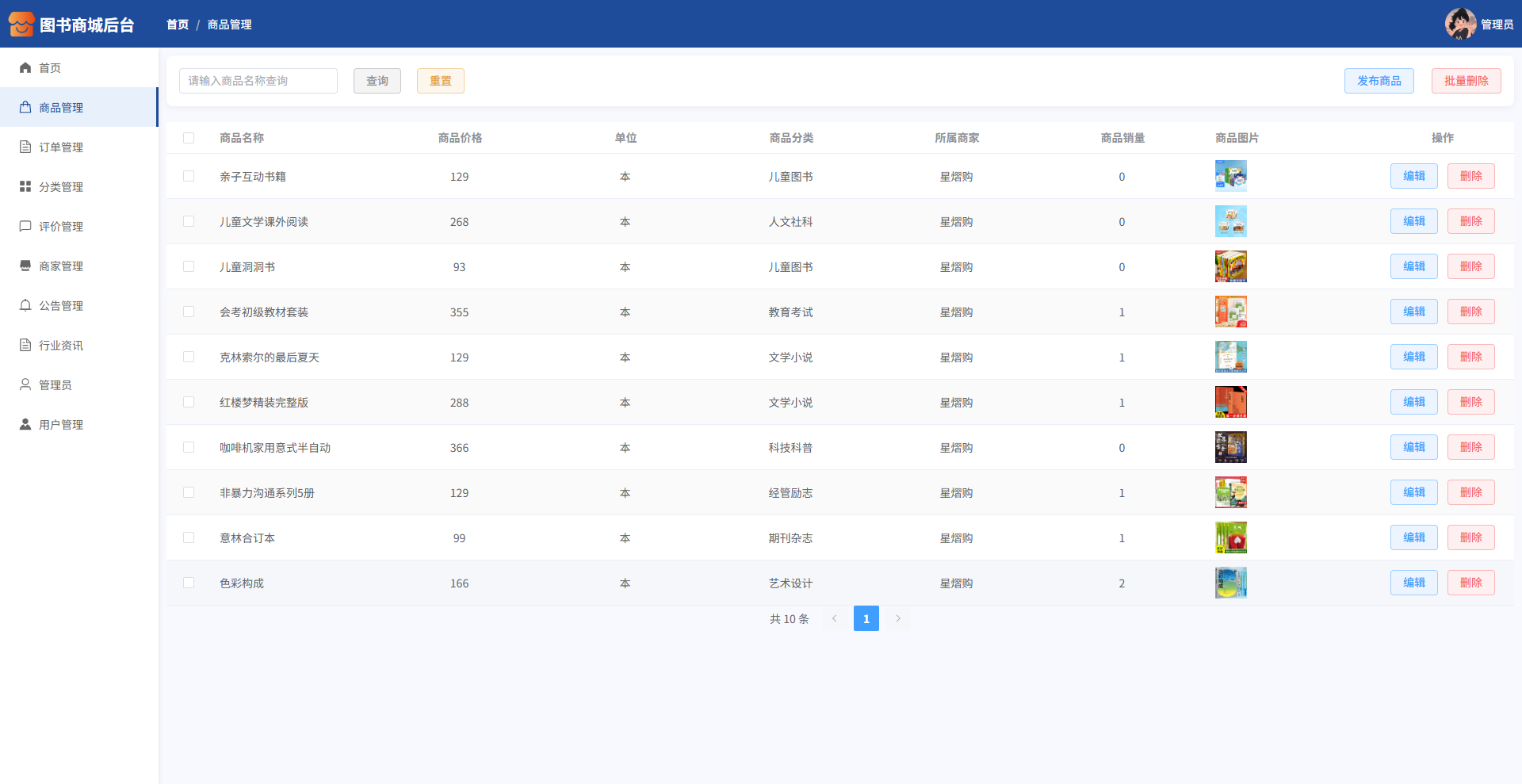Go to next page with the right chevron
Screen dimensions: 1522x784
pyautogui.click(x=898, y=618)
